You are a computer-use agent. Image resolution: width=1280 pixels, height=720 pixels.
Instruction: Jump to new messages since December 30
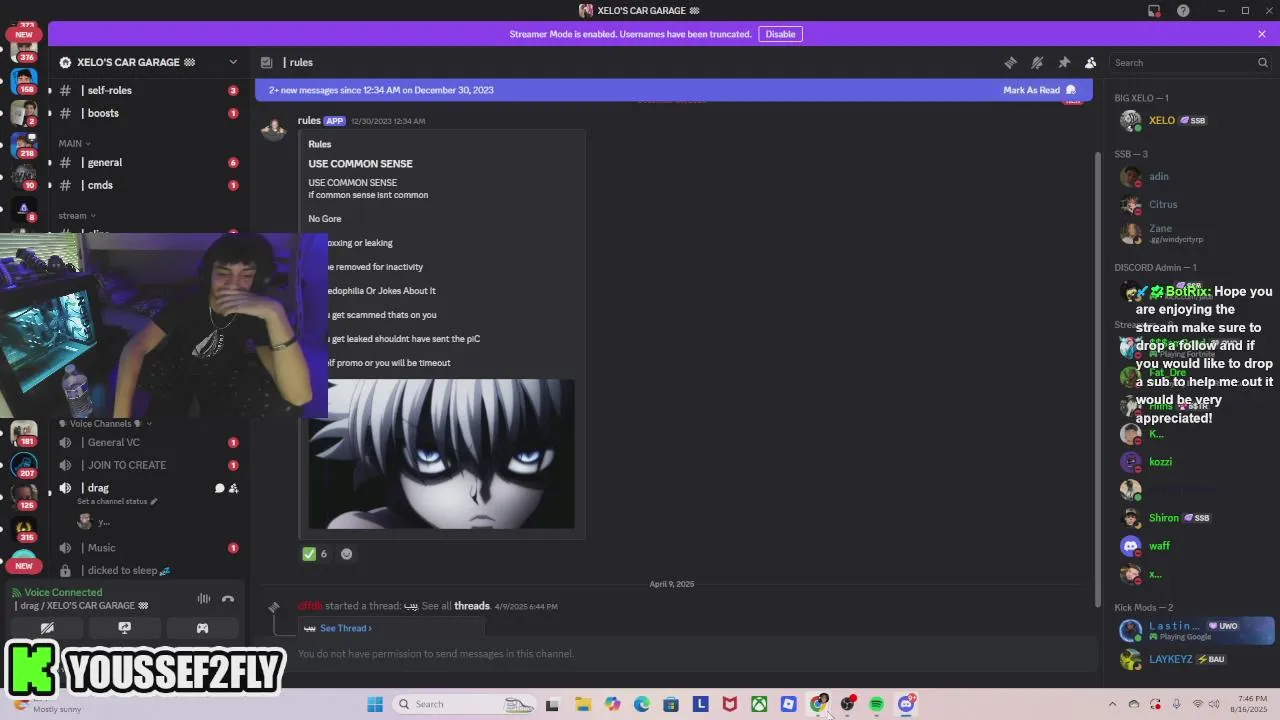point(381,90)
